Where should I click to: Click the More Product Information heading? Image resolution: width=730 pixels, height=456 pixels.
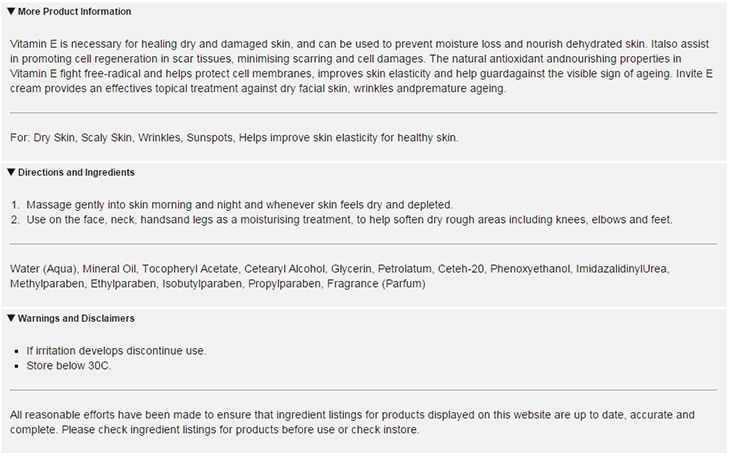pyautogui.click(x=74, y=12)
